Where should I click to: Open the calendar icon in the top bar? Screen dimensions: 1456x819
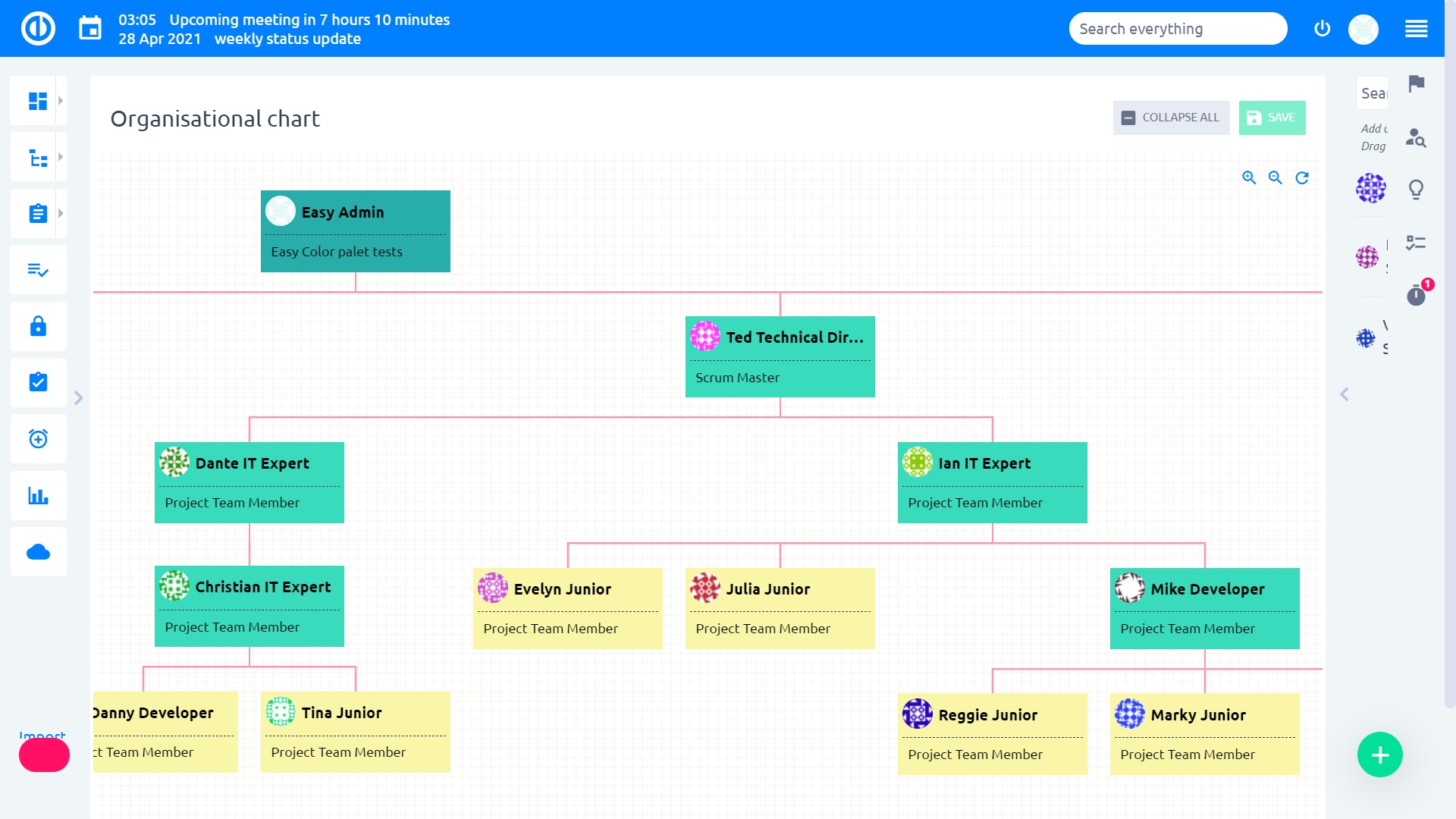(x=90, y=29)
